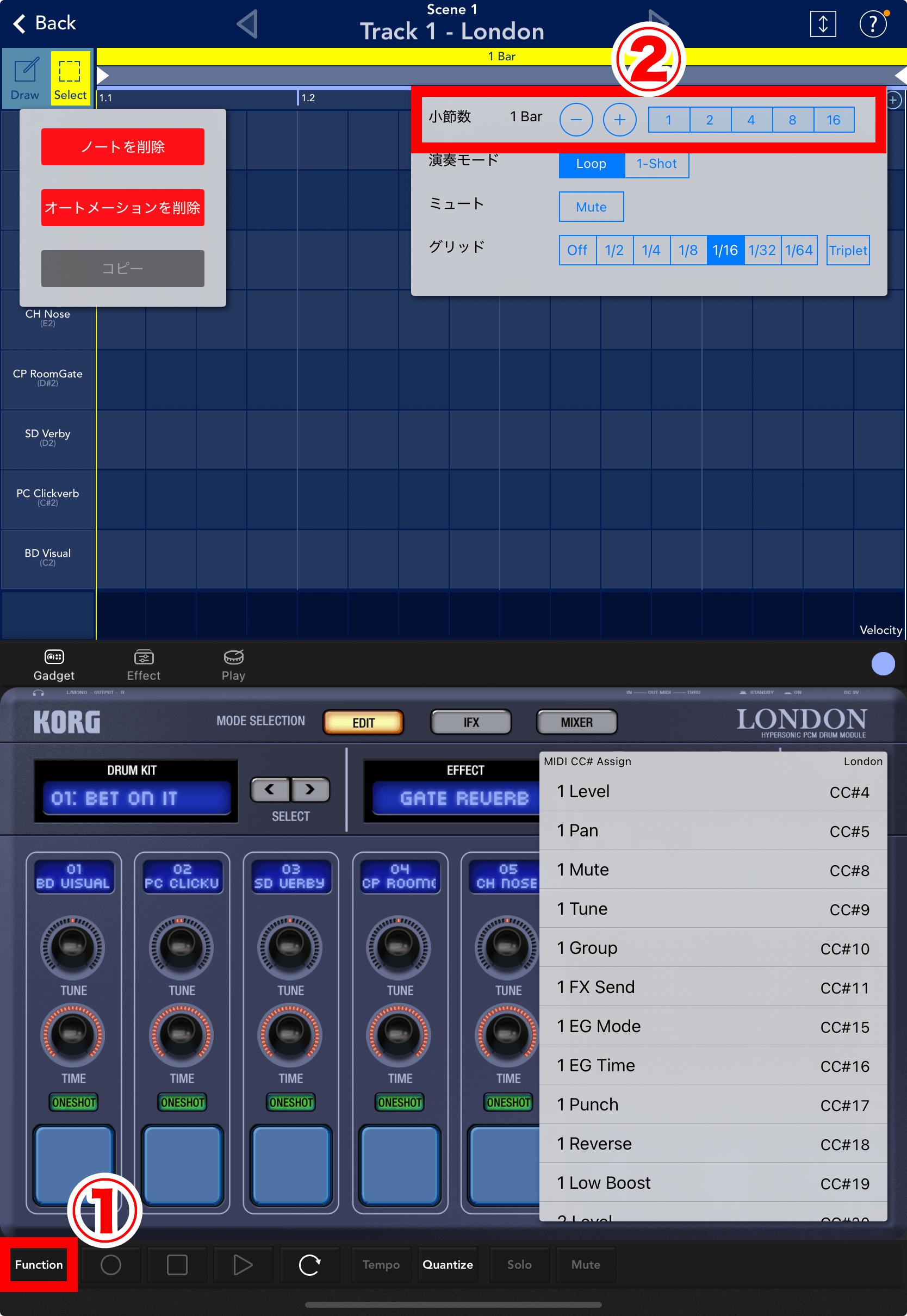Tap the コピー copy button

(123, 268)
